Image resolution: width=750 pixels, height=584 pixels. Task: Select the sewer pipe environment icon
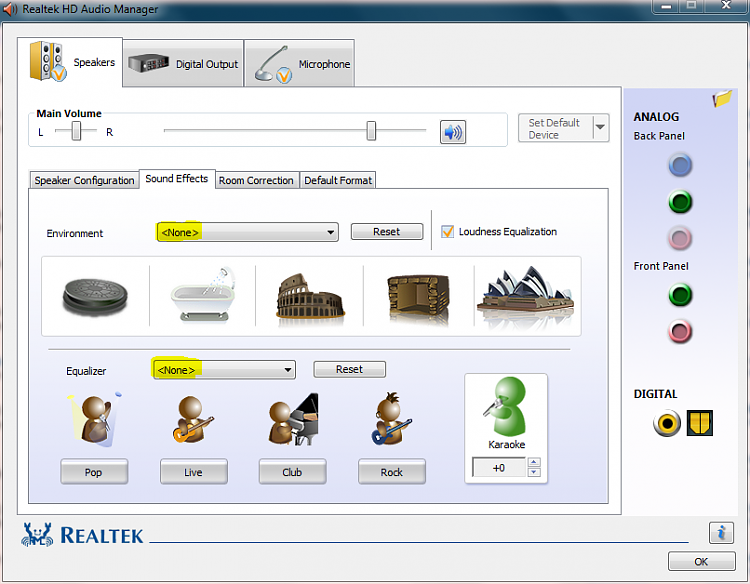tap(95, 297)
